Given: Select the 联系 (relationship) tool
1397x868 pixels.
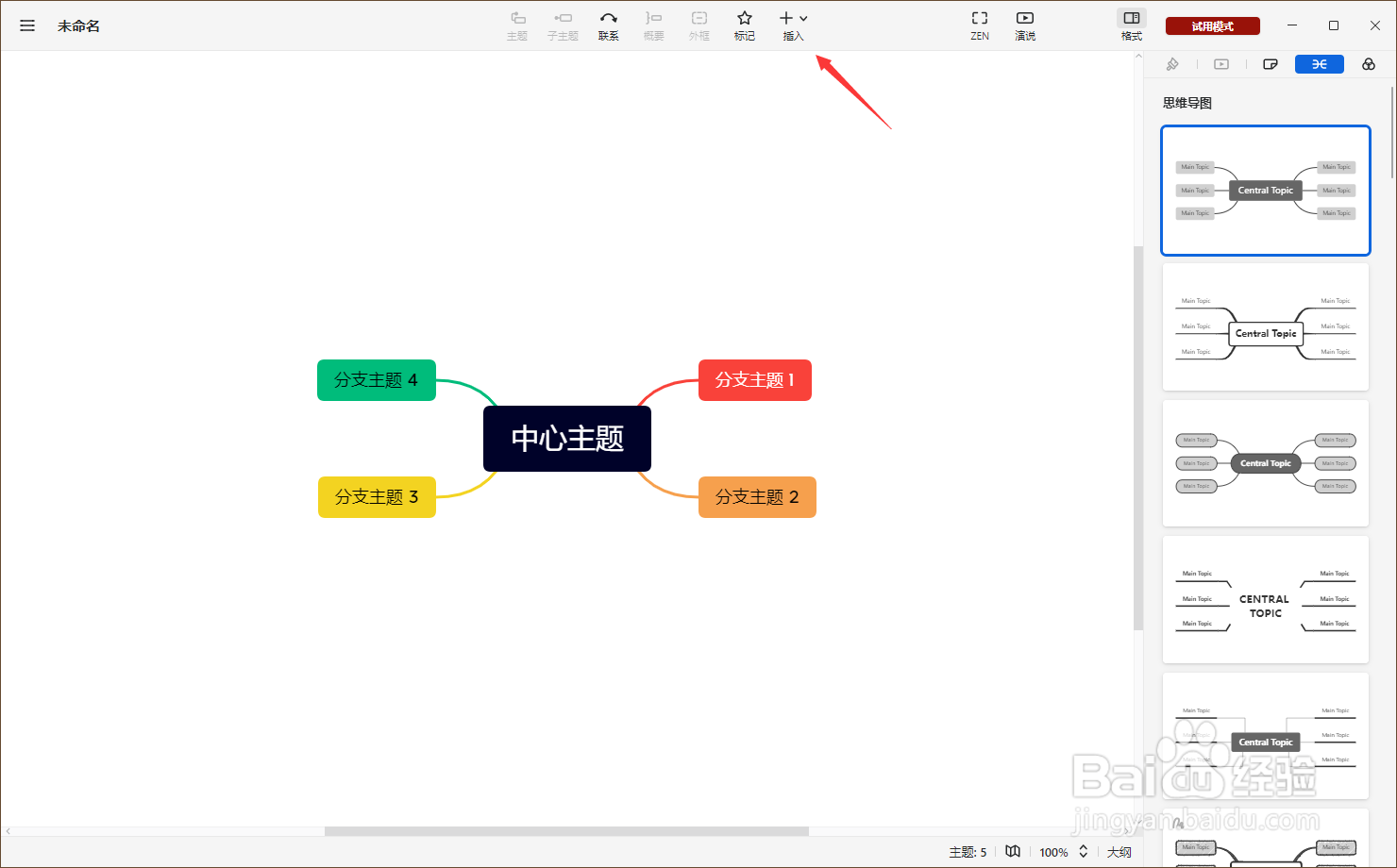Looking at the screenshot, I should coord(608,25).
